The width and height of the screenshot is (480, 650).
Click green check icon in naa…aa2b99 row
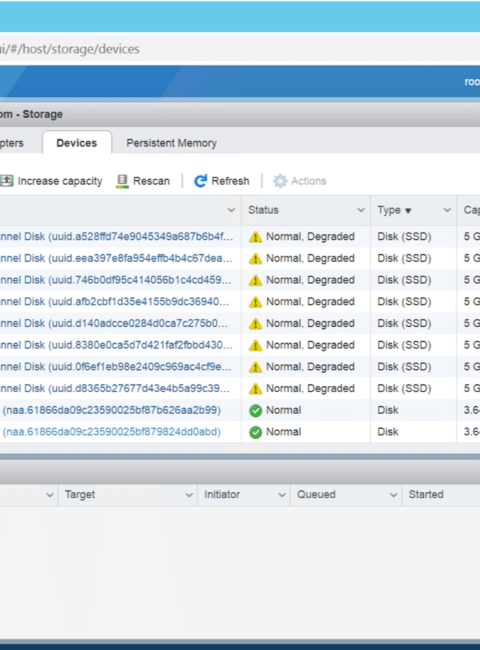[x=255, y=410]
